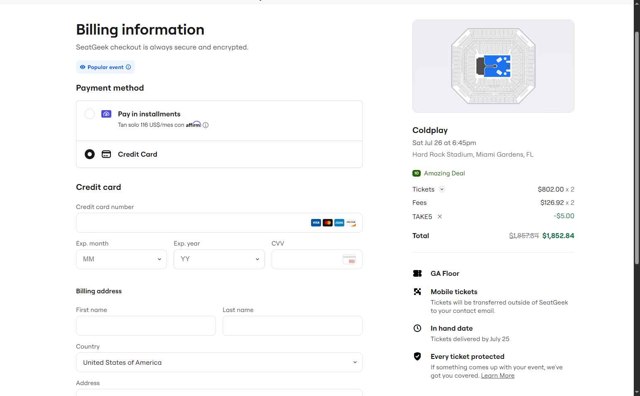Open the Affirm info icon
This screenshot has height=396, width=640.
point(206,125)
